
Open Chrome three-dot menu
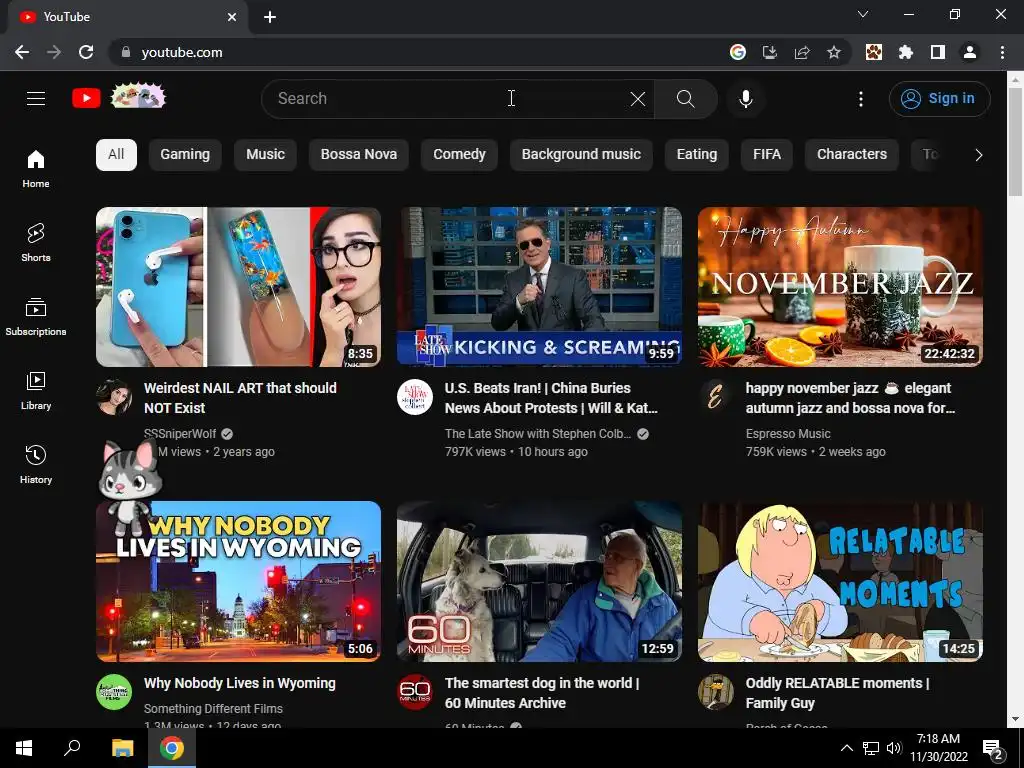1002,52
